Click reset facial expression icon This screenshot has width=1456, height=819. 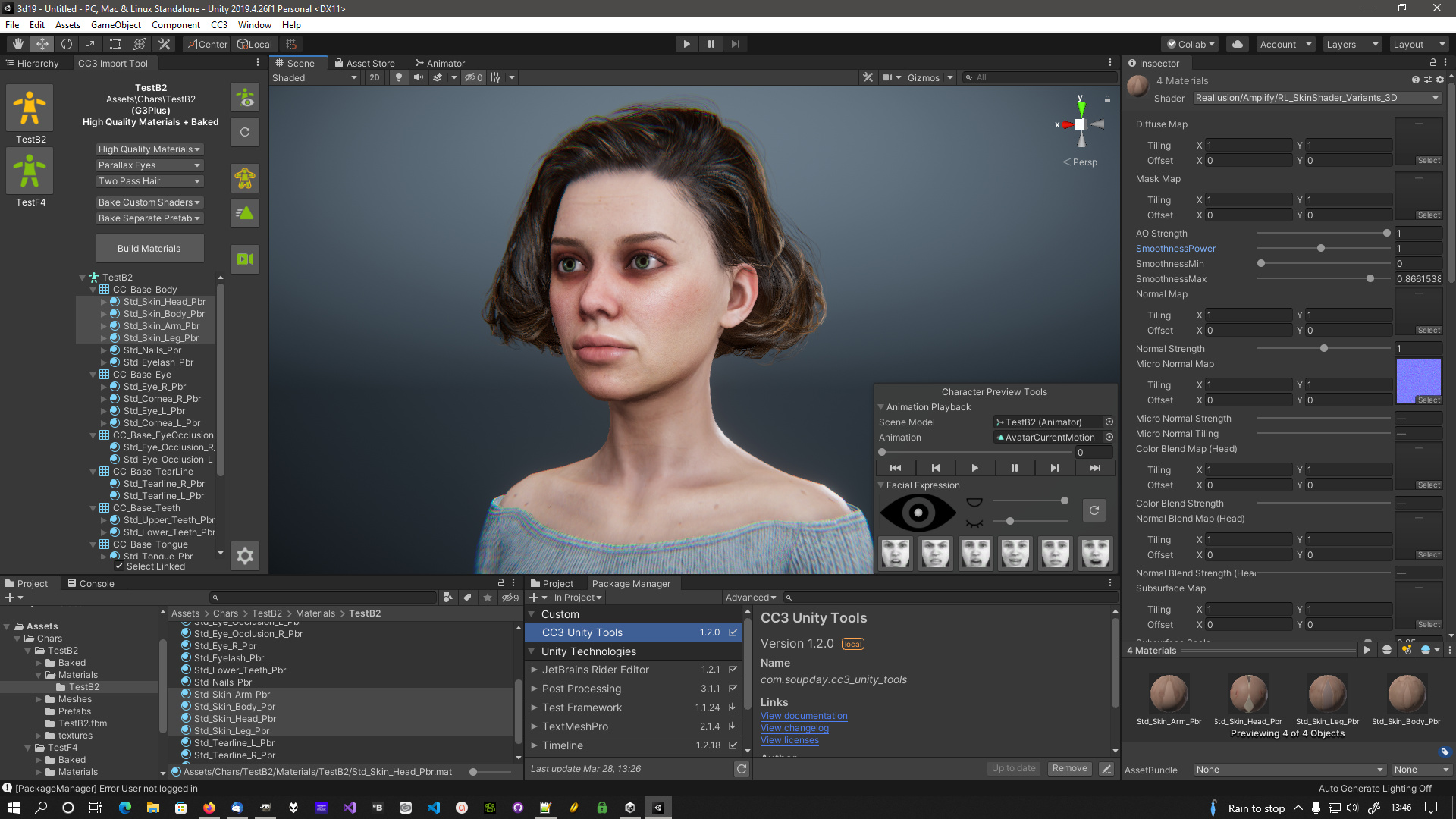1094,510
